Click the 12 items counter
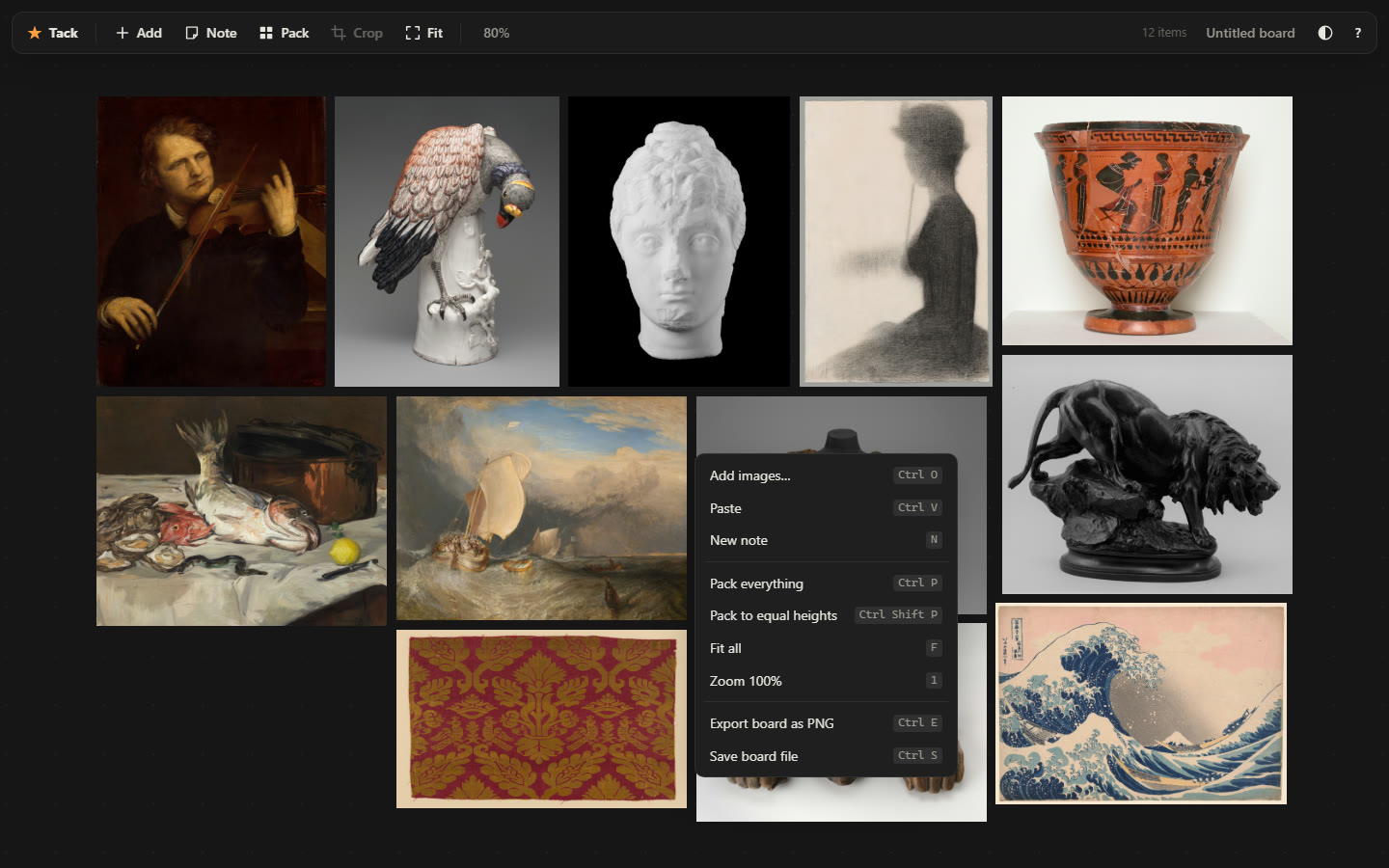Image resolution: width=1389 pixels, height=868 pixels. click(x=1164, y=33)
